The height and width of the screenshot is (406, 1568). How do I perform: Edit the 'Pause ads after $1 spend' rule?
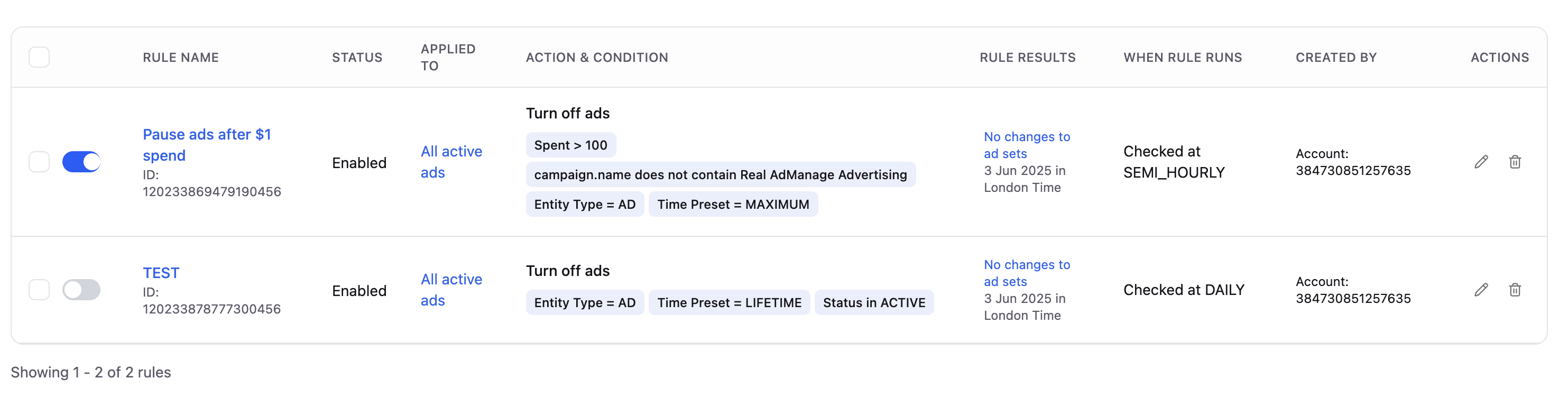click(x=1480, y=162)
